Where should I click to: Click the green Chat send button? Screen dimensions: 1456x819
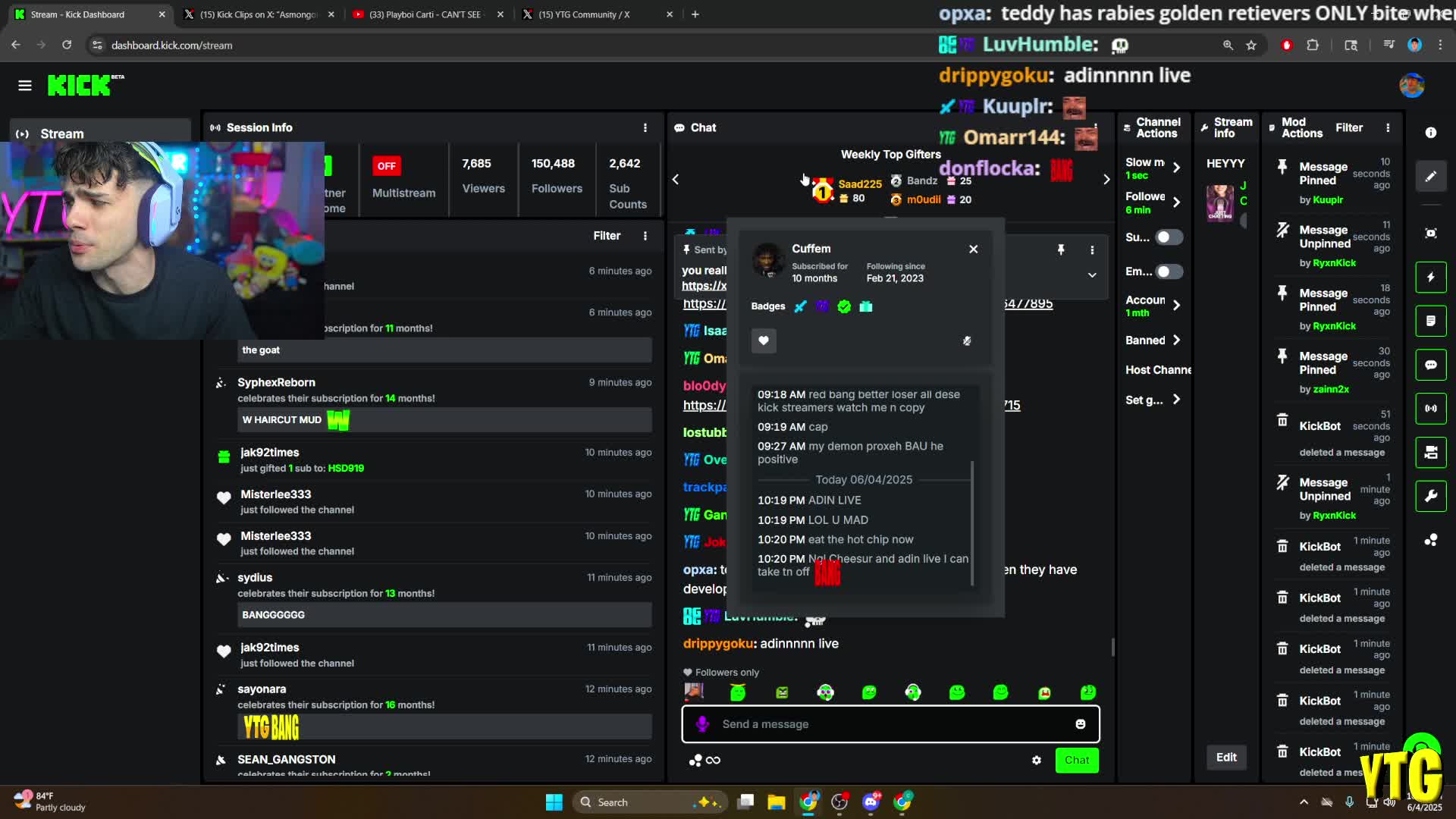coord(1077,761)
